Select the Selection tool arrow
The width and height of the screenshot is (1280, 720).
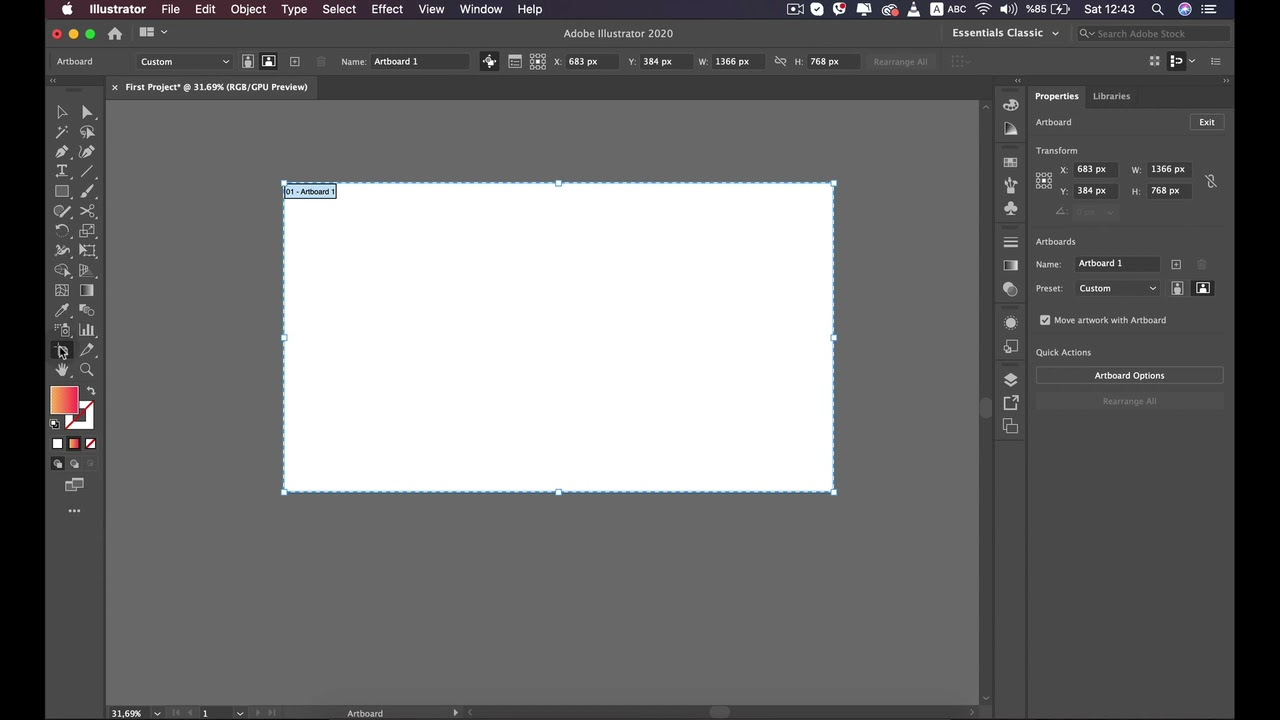point(62,112)
